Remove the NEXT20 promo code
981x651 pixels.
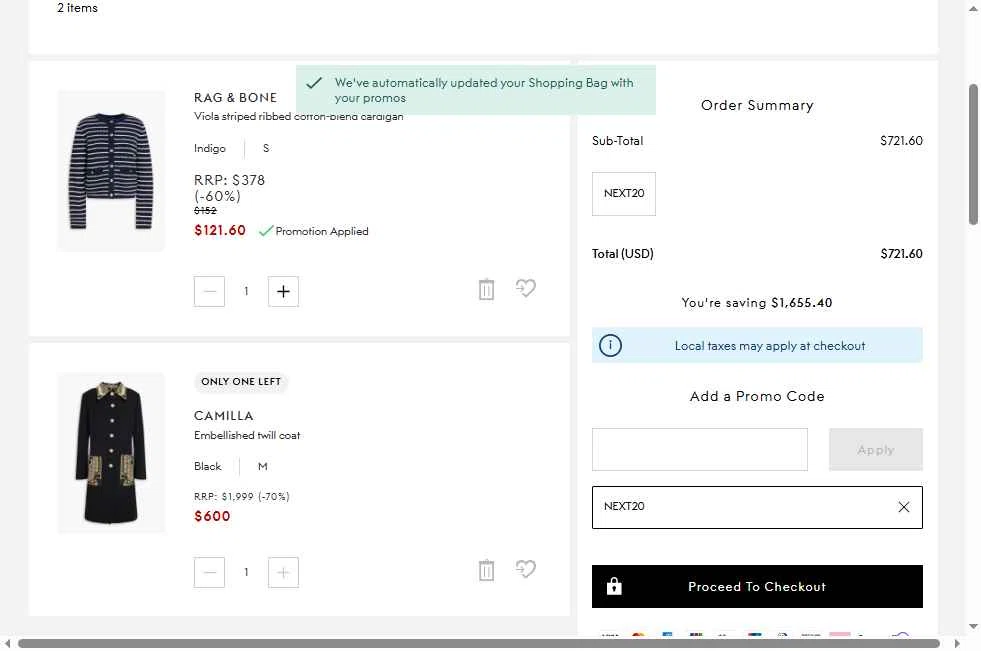click(903, 507)
